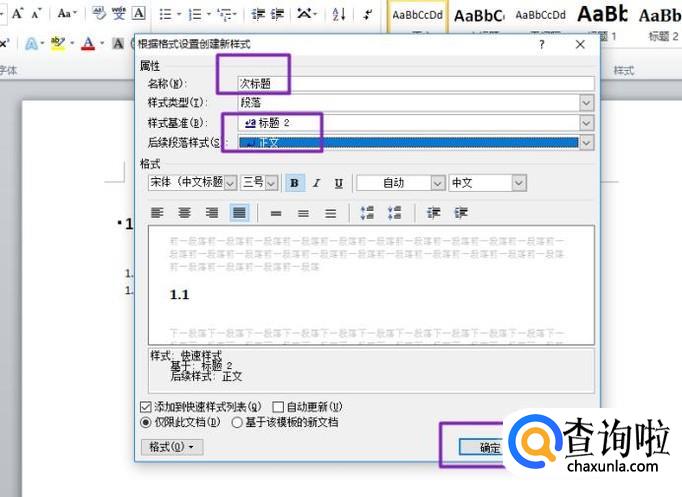Open font color dropdown showing 自动
The width and height of the screenshot is (682, 497).
[437, 183]
